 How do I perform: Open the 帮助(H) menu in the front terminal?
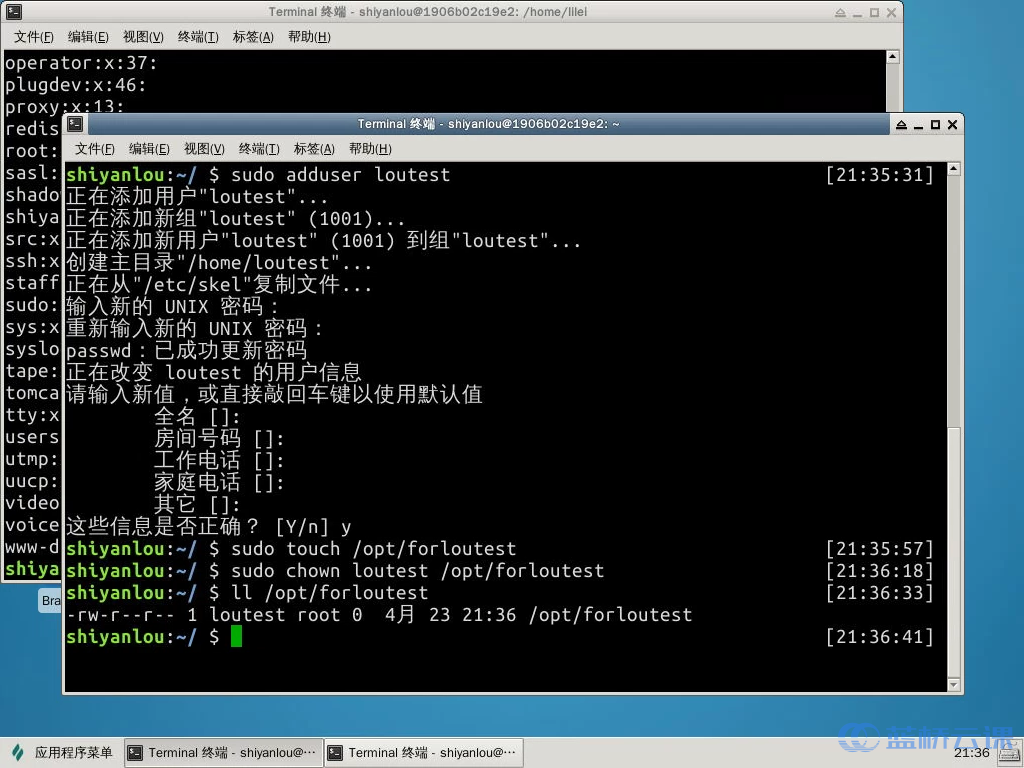coord(369,149)
